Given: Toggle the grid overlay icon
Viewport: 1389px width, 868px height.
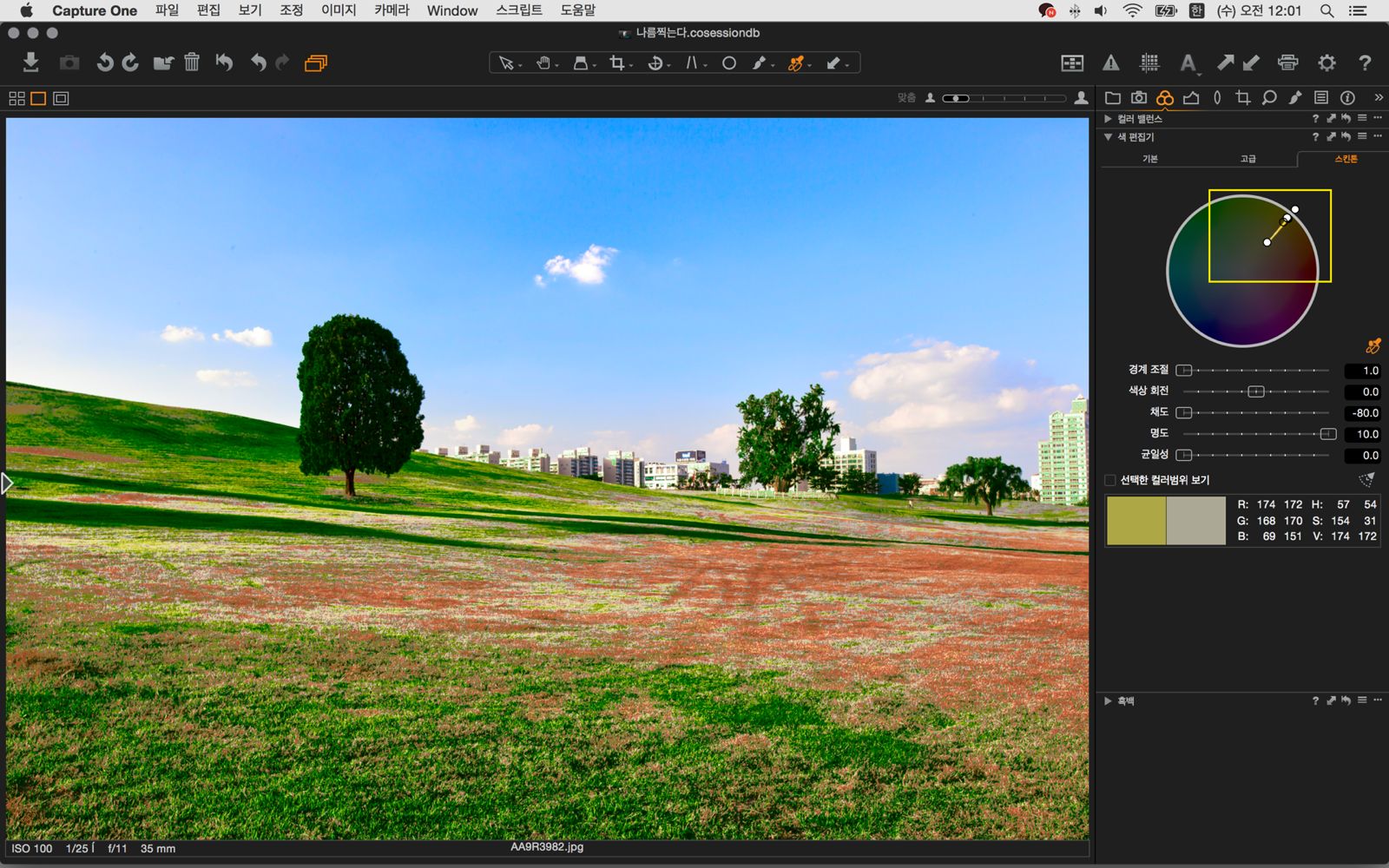Looking at the screenshot, I should pos(1149,62).
